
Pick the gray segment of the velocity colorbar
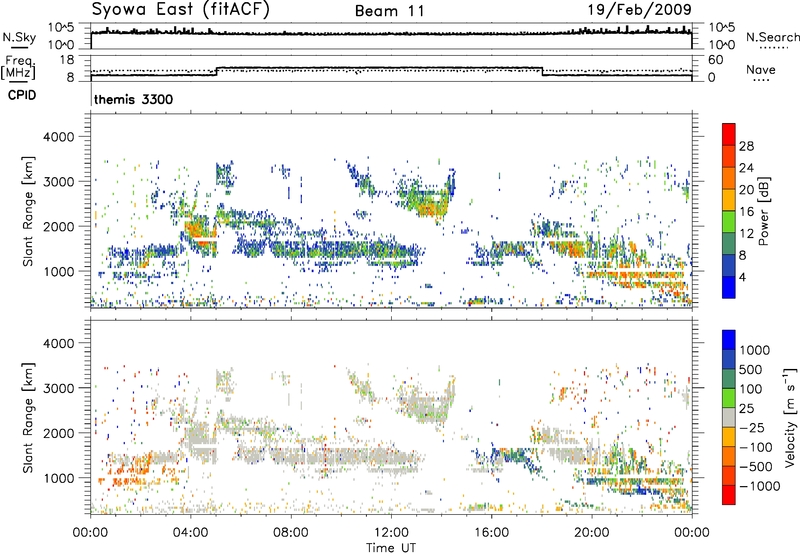(x=729, y=418)
